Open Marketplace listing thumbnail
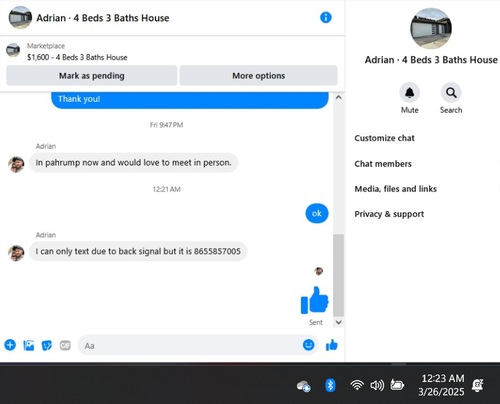This screenshot has width=500, height=404. [13, 50]
